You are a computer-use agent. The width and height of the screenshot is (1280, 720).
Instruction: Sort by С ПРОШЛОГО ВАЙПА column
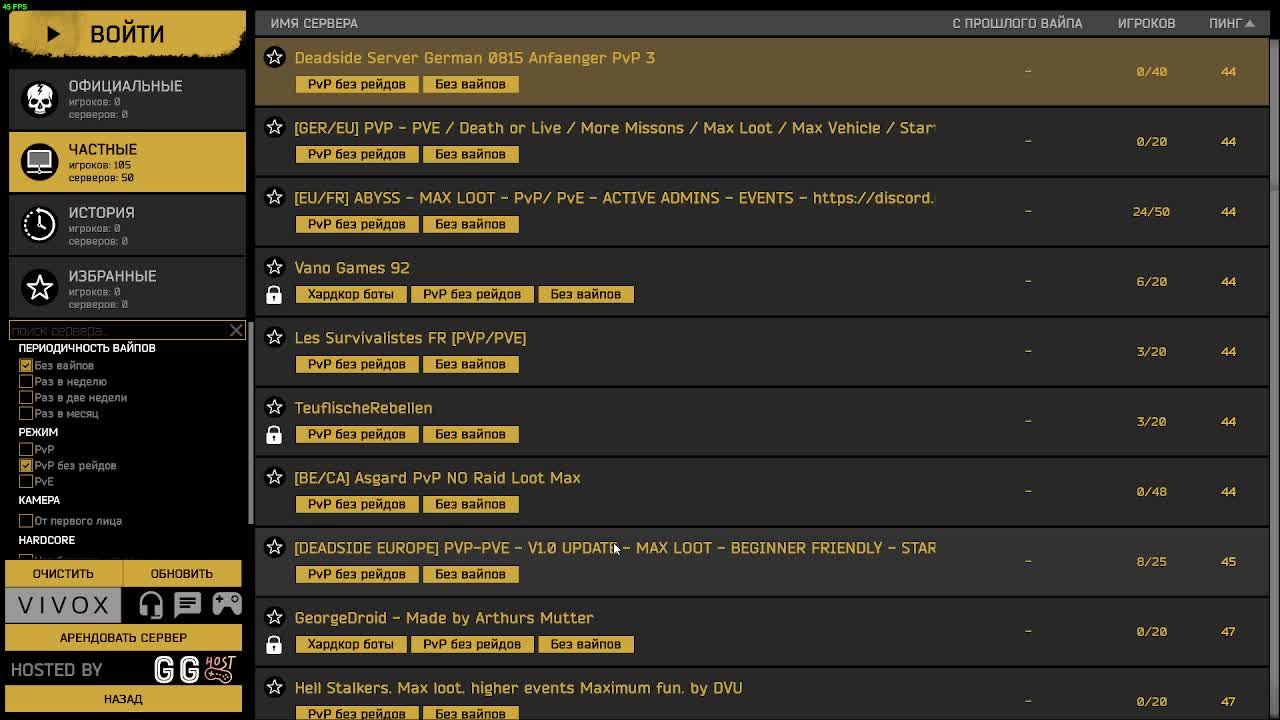1017,23
